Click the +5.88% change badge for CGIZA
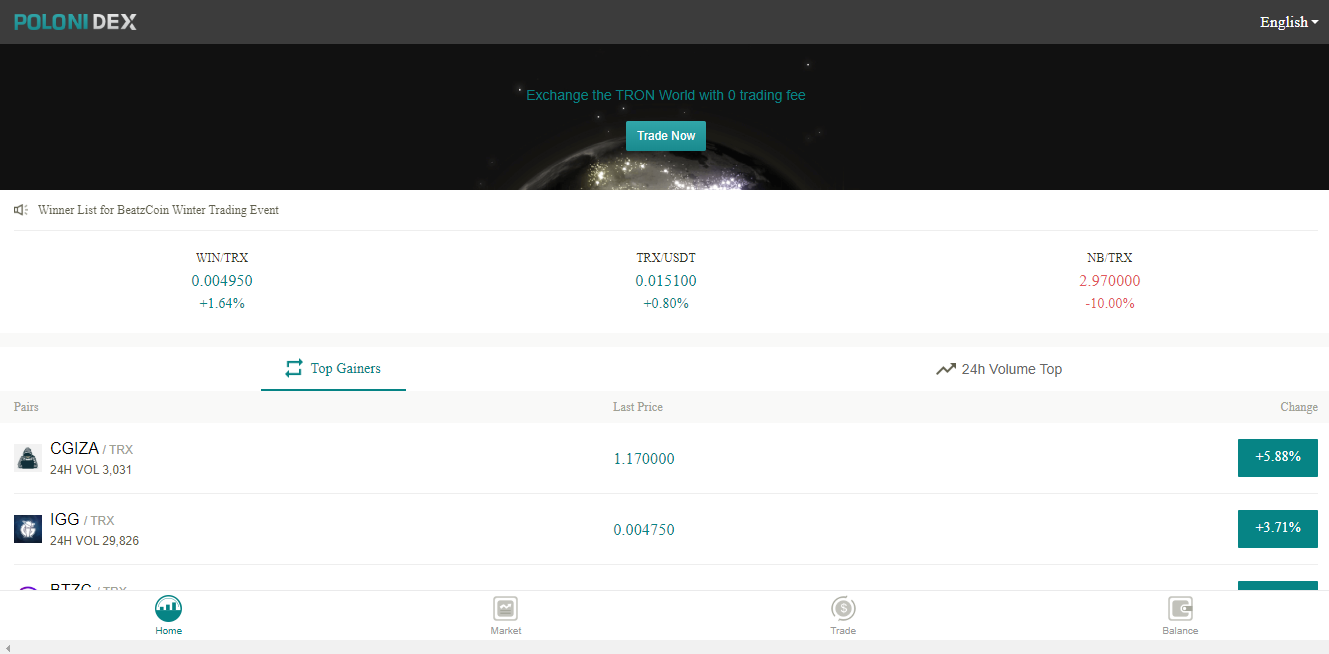Screen dimensions: 1329x654 pyautogui.click(x=1277, y=457)
